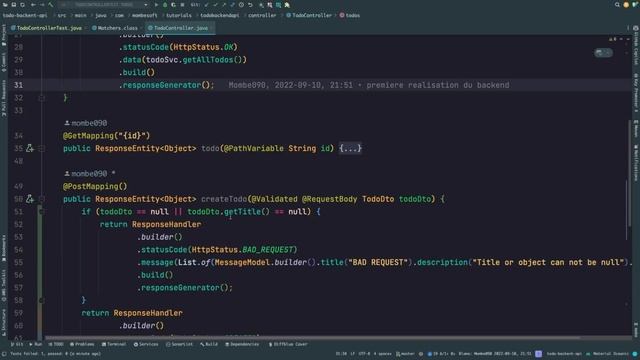
Task: Click the '@PostMapping()' annotation
Action: tap(95, 187)
